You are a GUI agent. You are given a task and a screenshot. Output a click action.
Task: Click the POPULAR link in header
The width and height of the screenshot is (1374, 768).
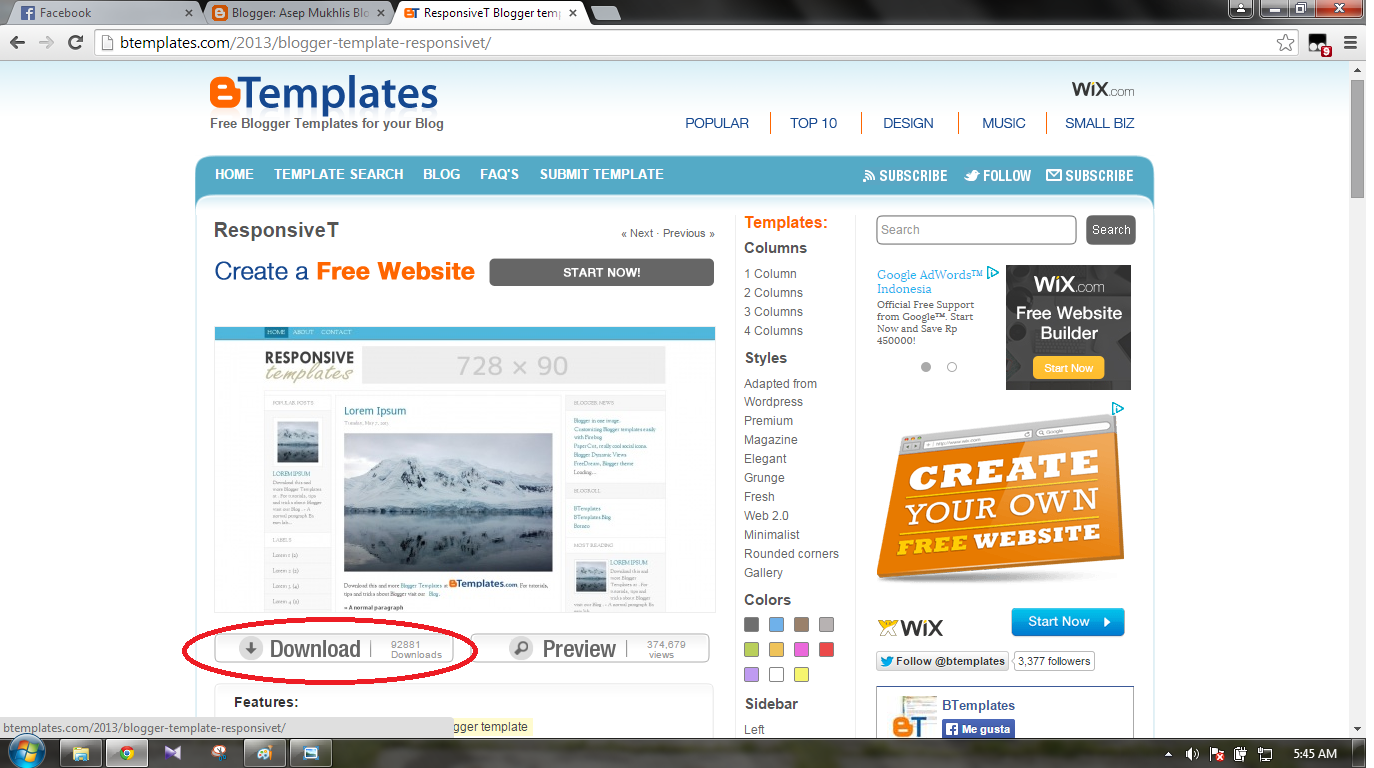717,123
